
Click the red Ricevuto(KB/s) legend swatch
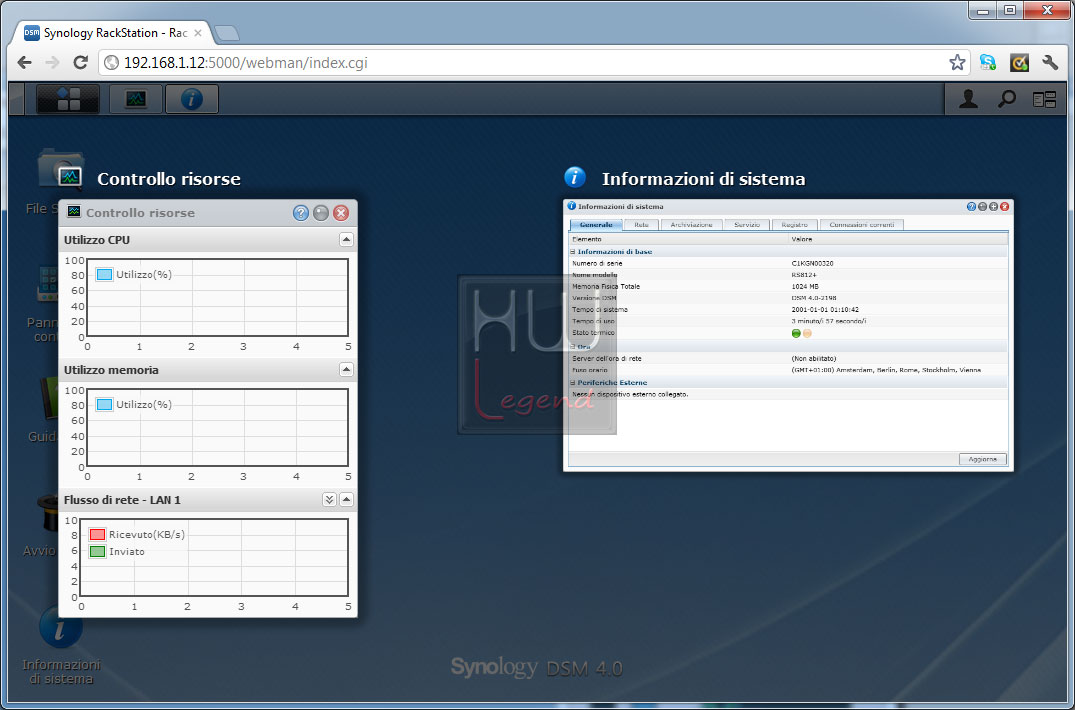click(97, 535)
